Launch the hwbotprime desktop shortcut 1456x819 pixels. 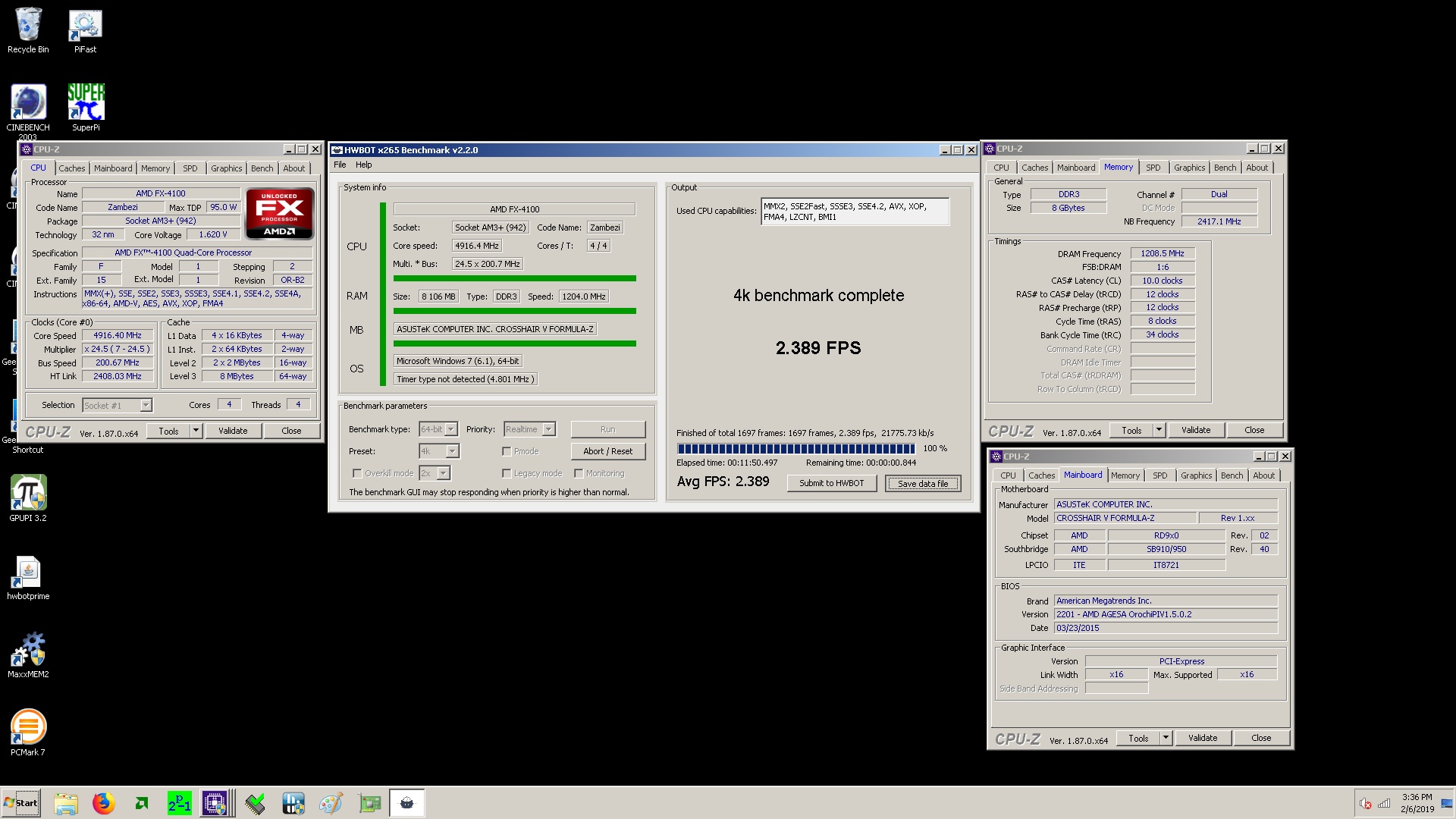28,578
